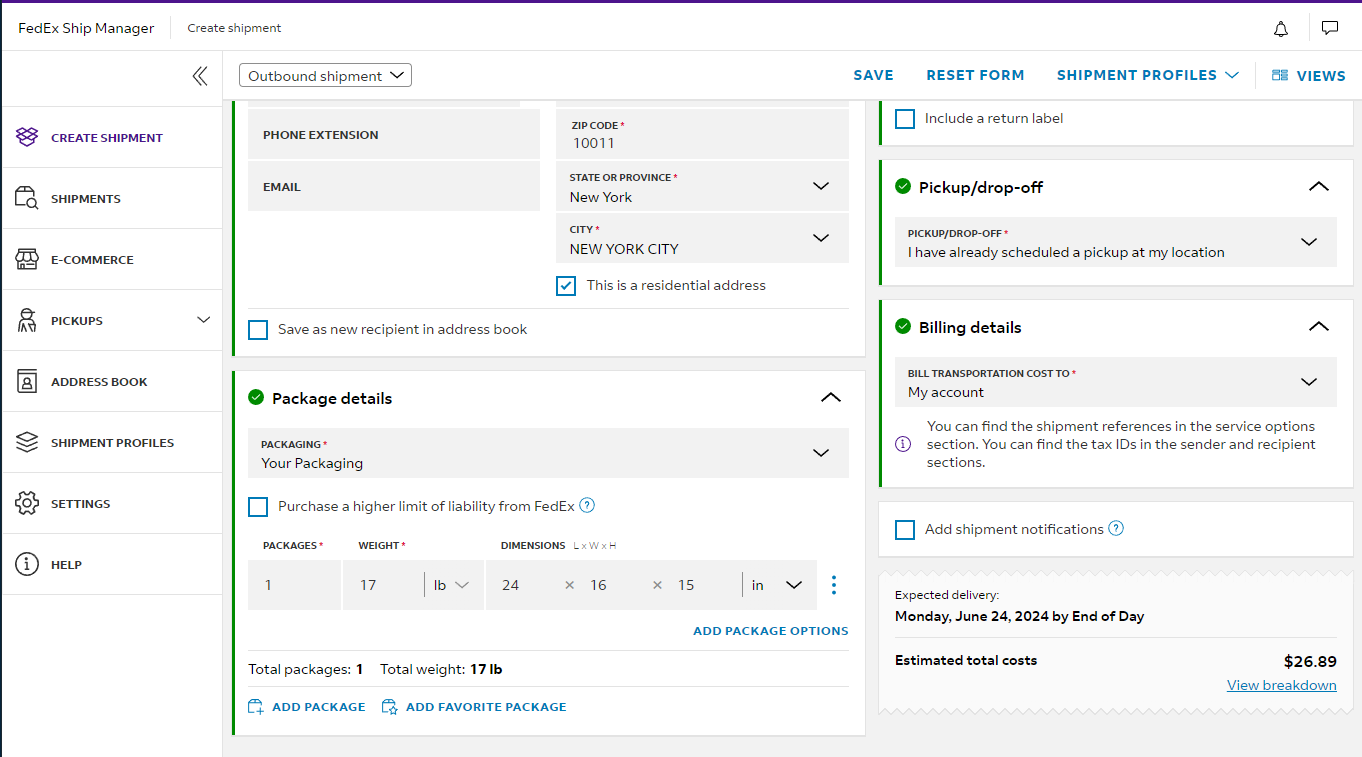Screen dimensions: 1362x757
Task: Click help icon beside liability option
Action: coord(587,505)
